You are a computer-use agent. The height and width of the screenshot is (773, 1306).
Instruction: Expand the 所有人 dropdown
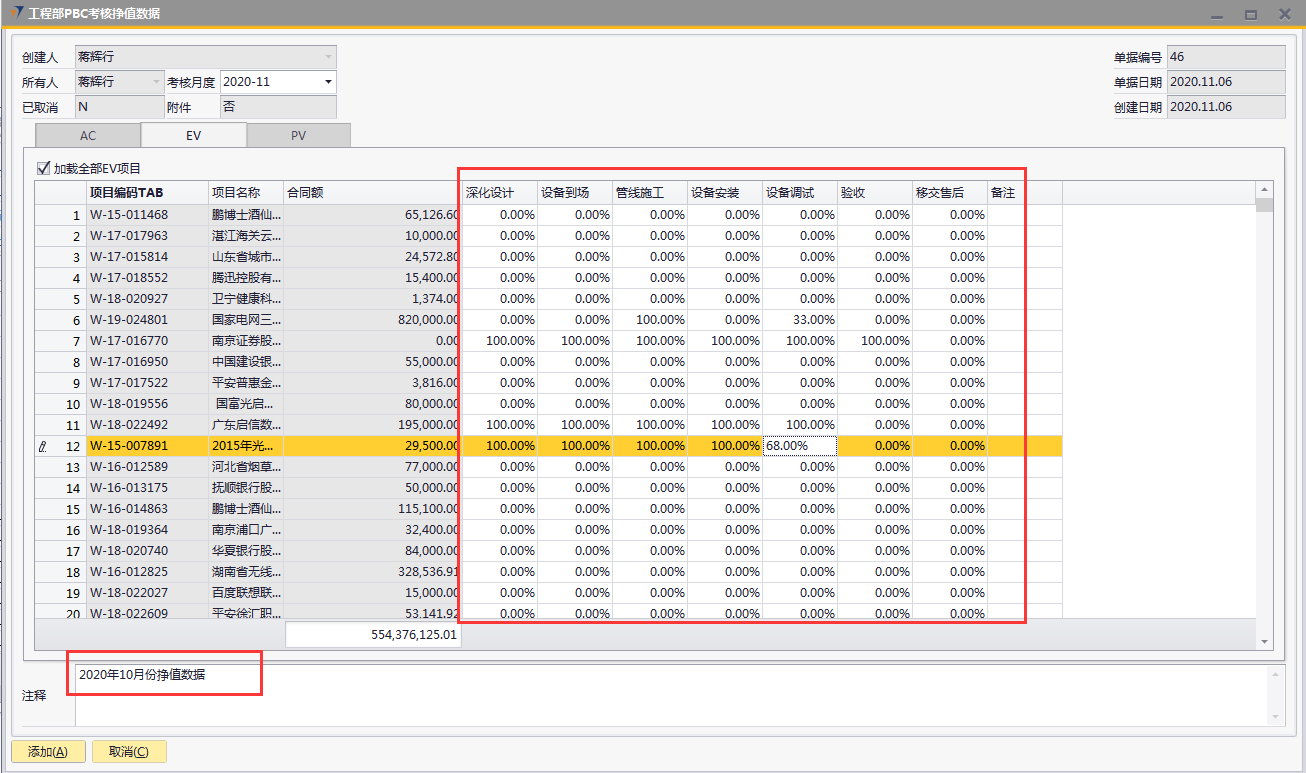click(x=156, y=82)
